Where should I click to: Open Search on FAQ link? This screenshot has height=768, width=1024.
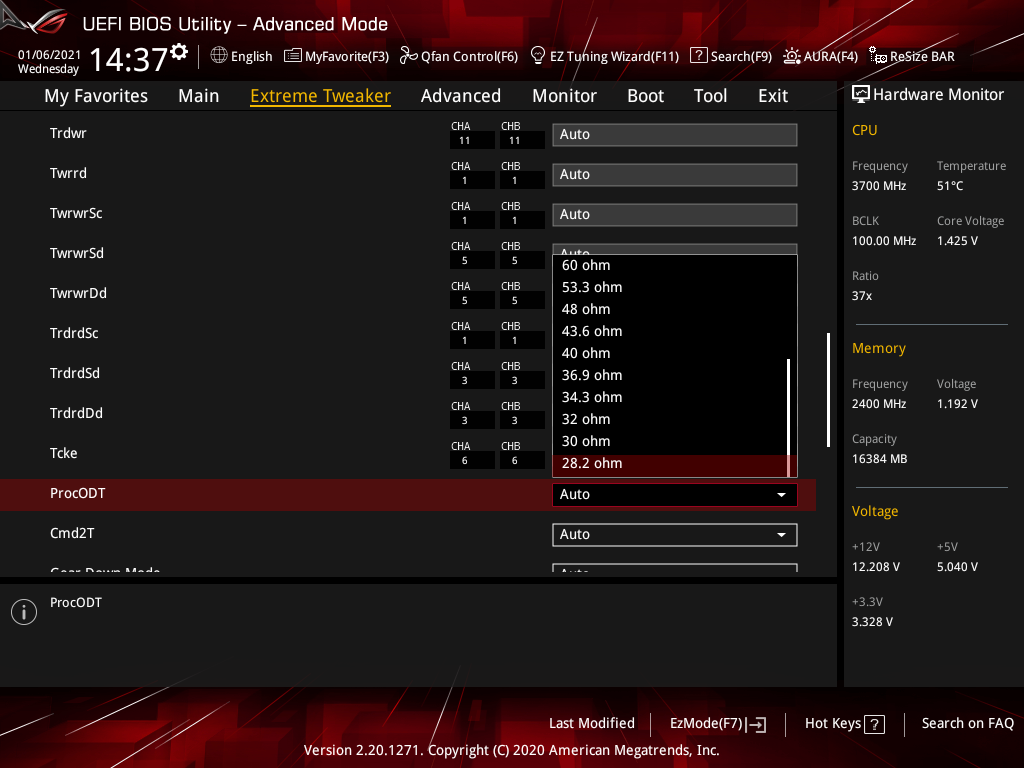(x=967, y=724)
